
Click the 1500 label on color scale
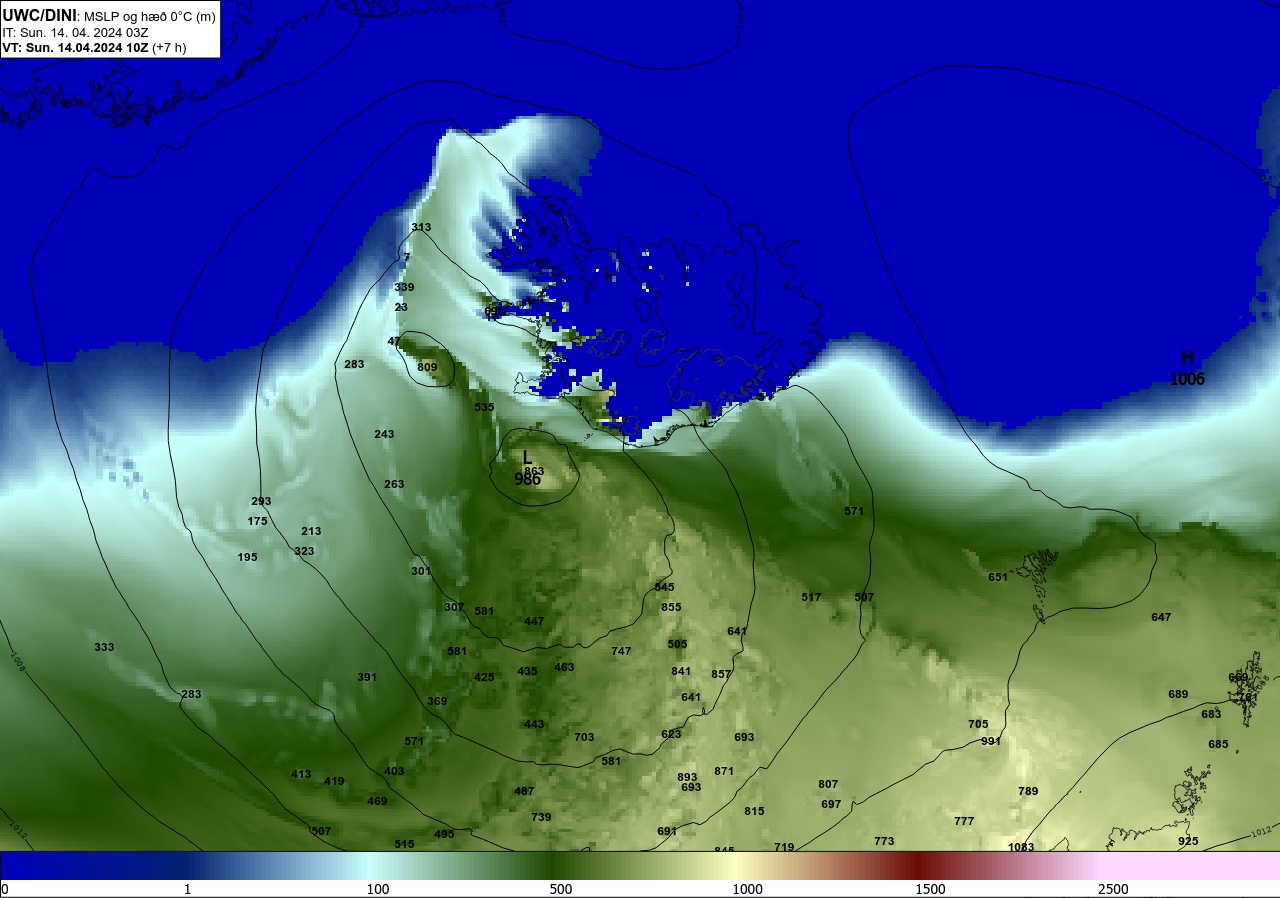pos(930,889)
